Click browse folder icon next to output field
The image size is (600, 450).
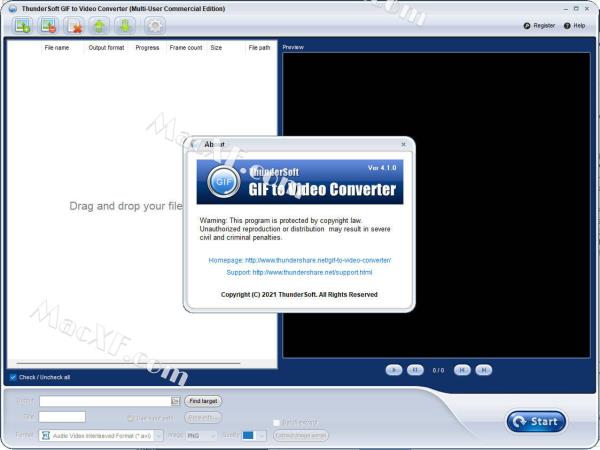coord(175,401)
